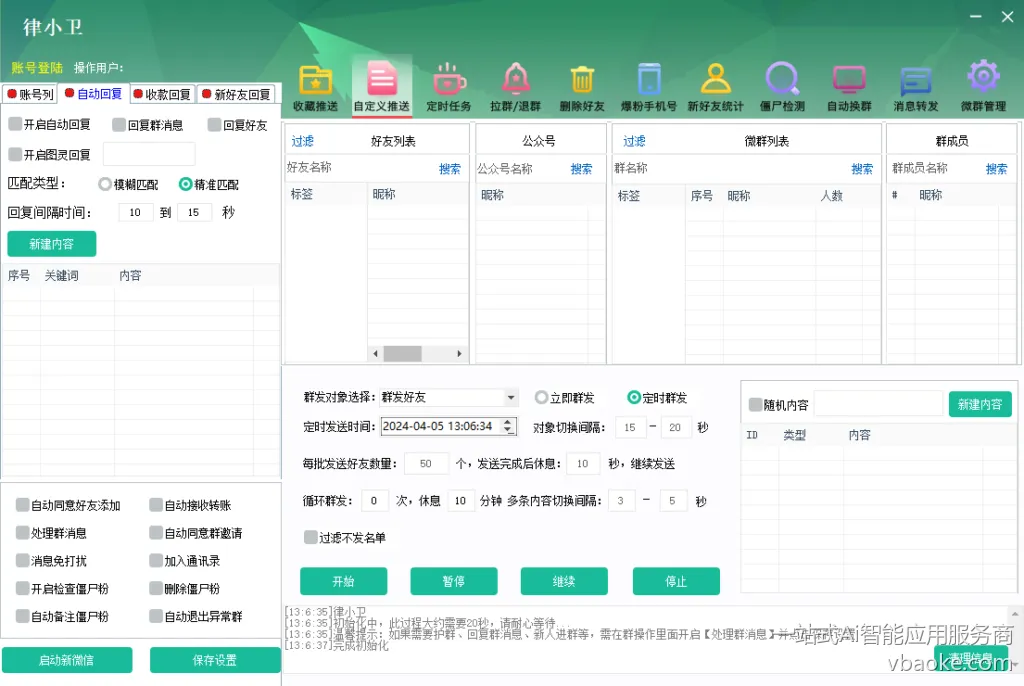Click the 暂停 button
Viewport: 1024px width, 686px height.
pos(454,581)
